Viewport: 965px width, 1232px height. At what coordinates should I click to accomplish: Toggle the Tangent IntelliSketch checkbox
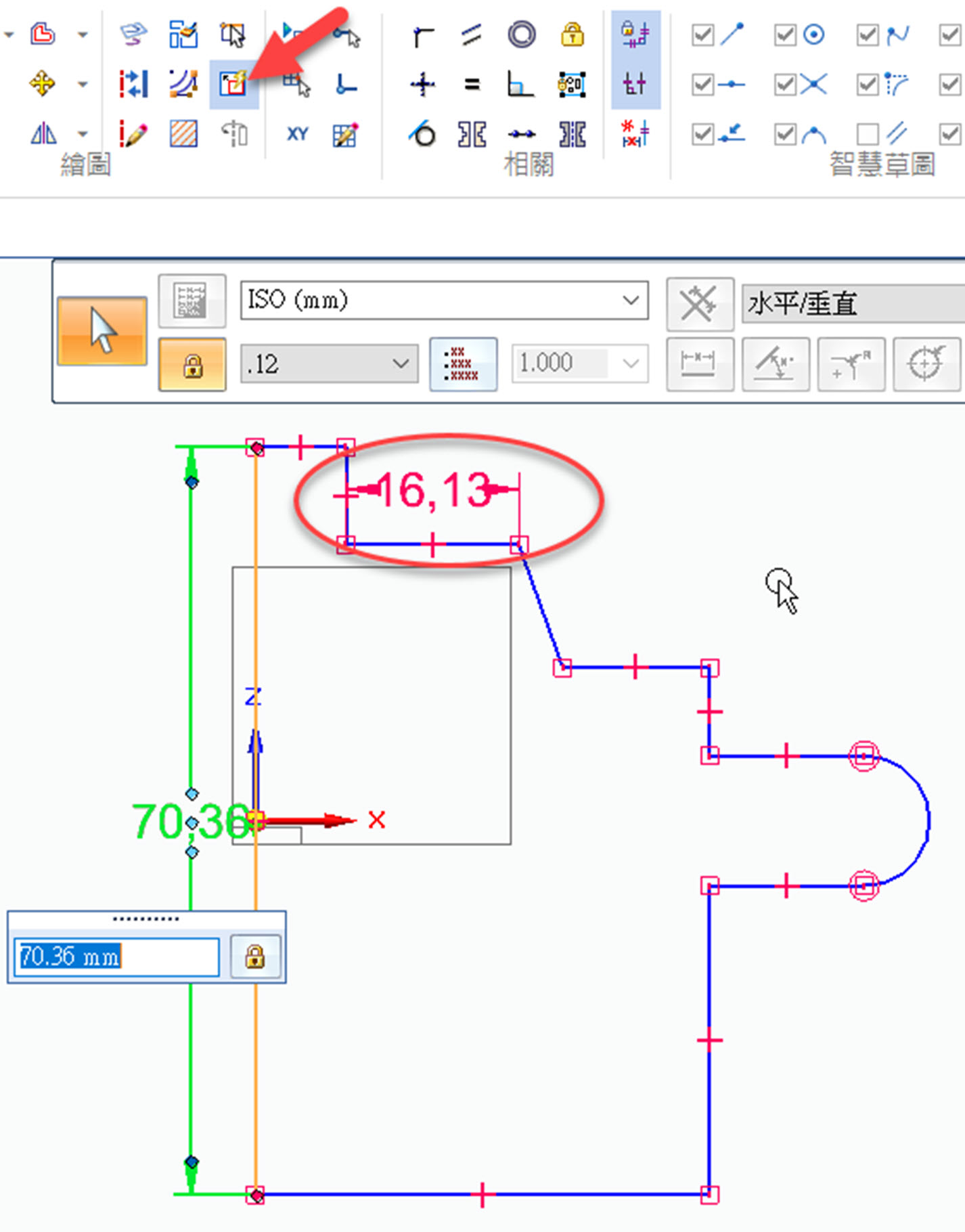[x=868, y=85]
